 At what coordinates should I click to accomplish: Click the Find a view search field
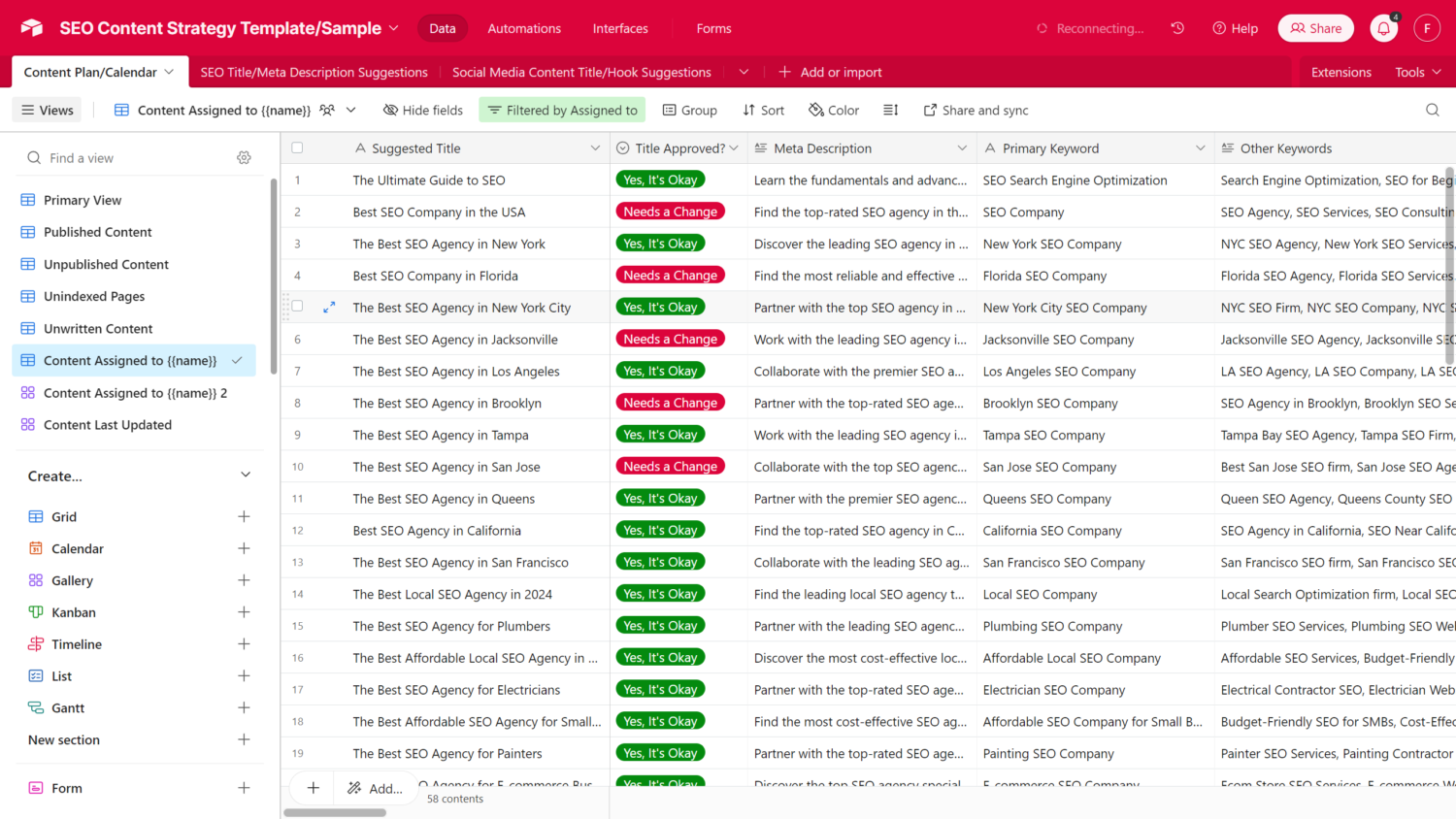coord(126,158)
